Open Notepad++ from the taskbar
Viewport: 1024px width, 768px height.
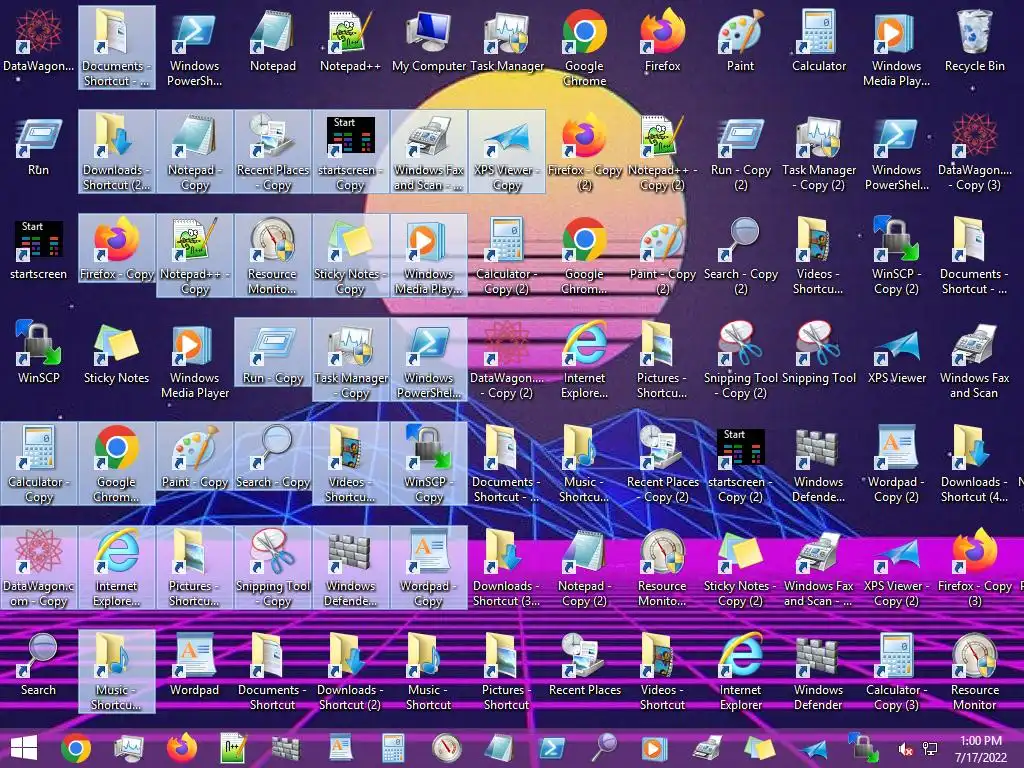(233, 748)
